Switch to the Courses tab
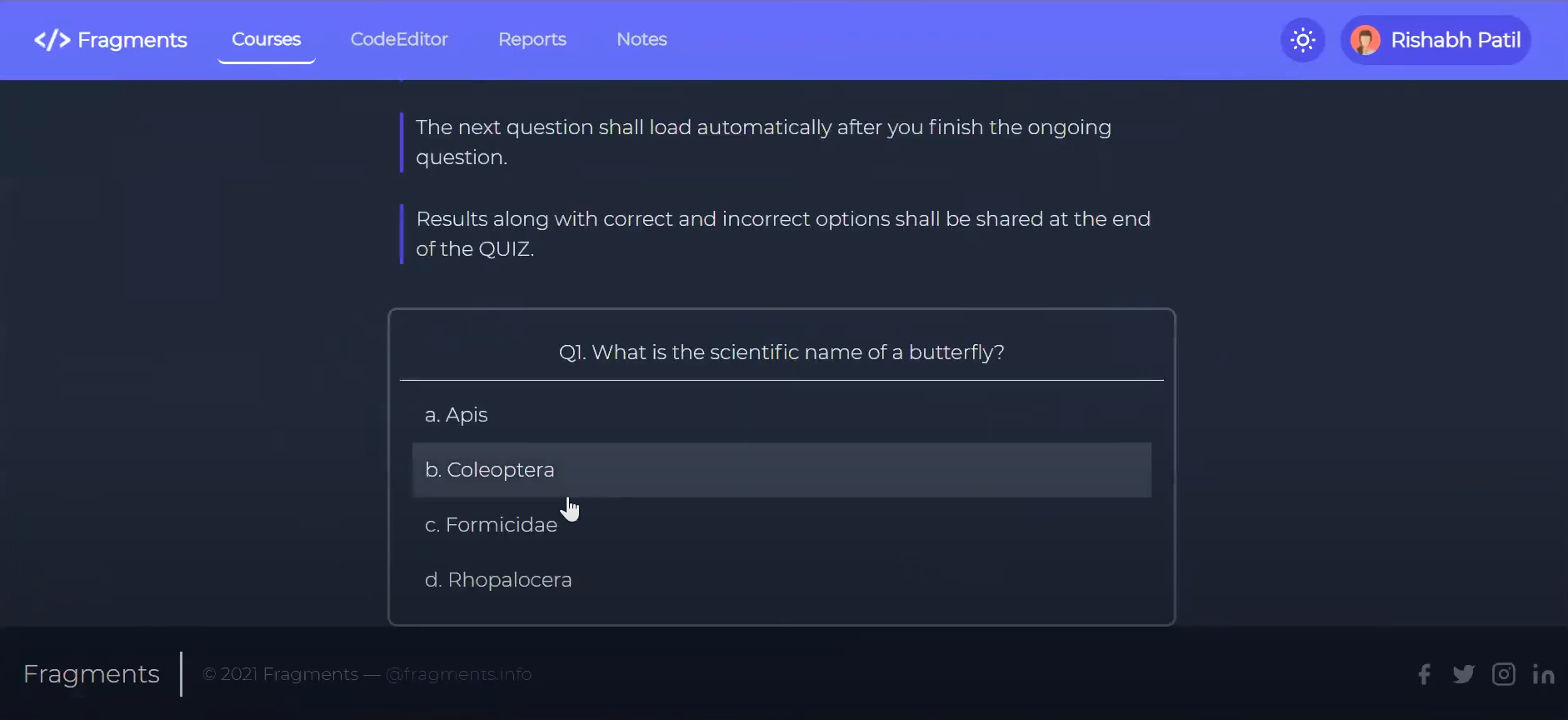The height and width of the screenshot is (720, 1568). point(266,39)
